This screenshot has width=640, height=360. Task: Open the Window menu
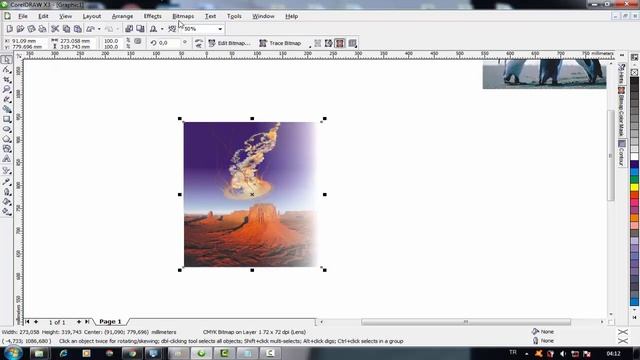click(x=263, y=16)
